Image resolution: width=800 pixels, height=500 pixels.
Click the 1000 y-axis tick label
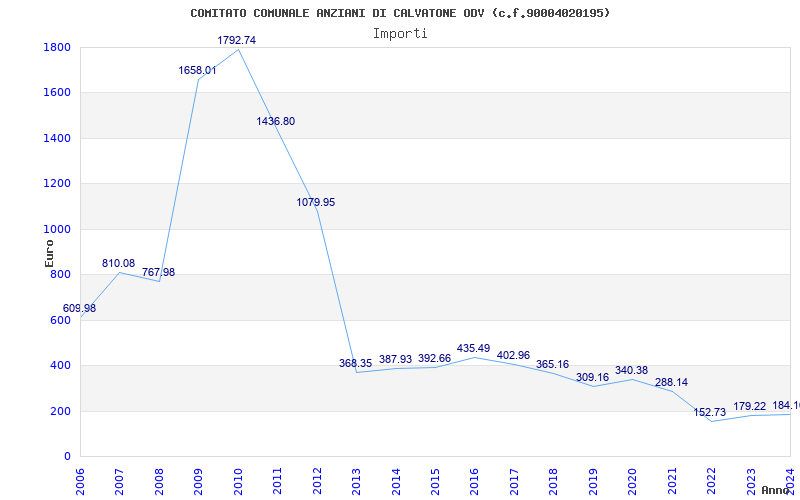point(57,230)
